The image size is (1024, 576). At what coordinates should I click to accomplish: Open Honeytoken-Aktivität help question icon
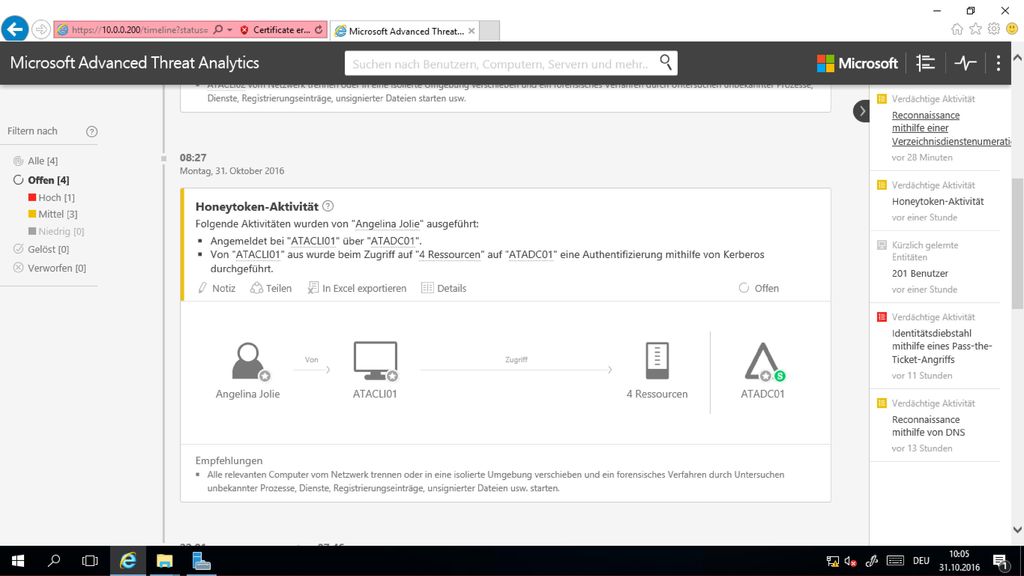tap(328, 206)
